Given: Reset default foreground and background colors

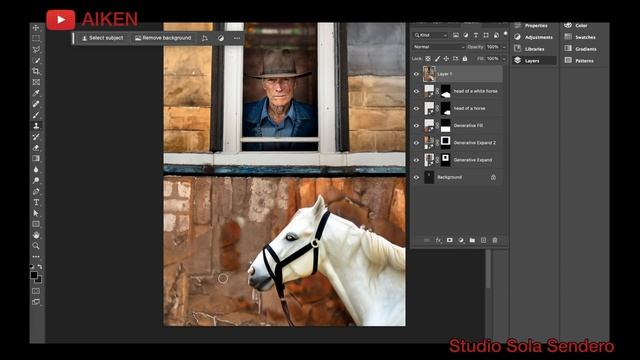Looking at the screenshot, I should [x=32, y=267].
